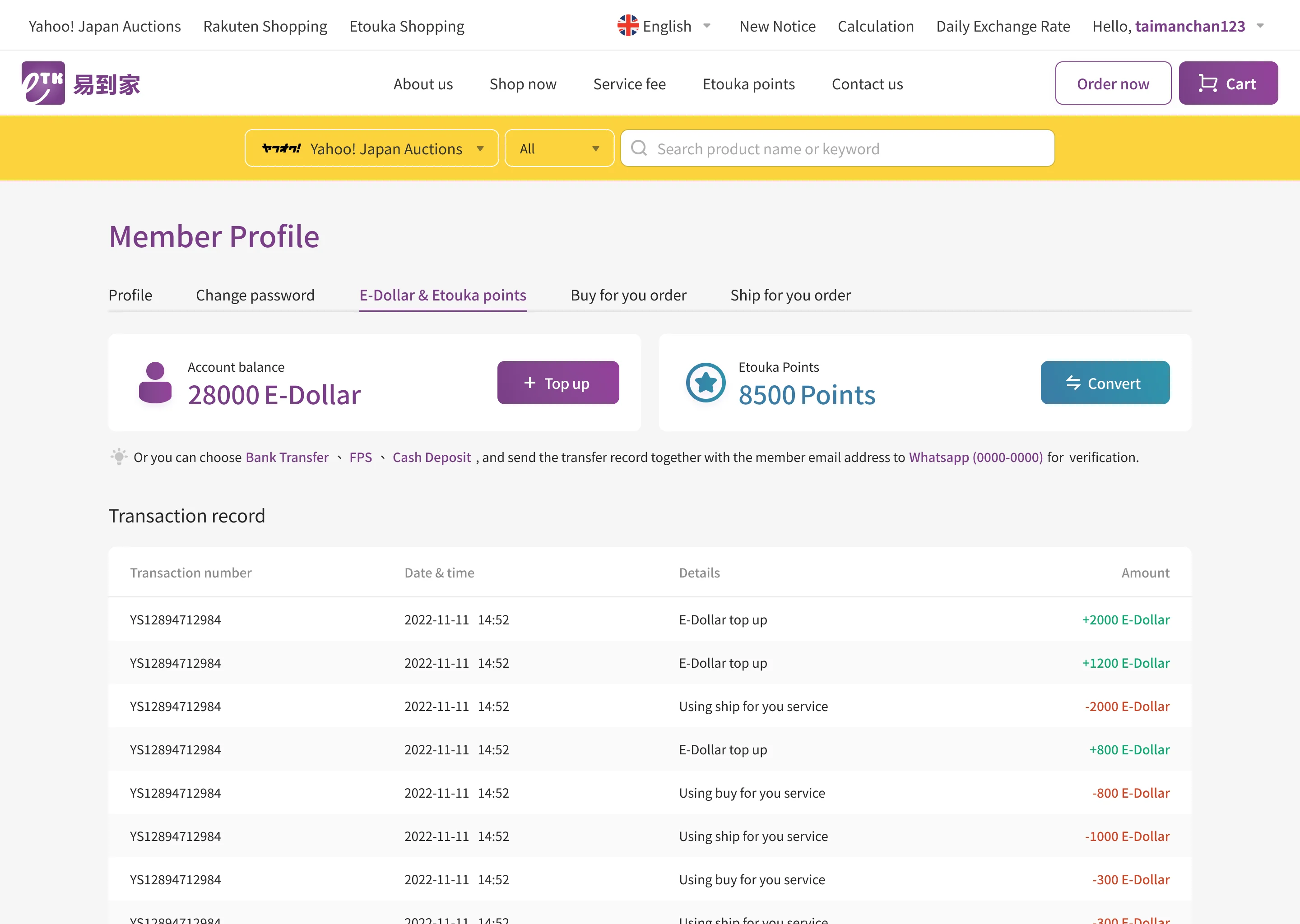Viewport: 1300px width, 924px height.
Task: Focus the product search input field
Action: 848,148
